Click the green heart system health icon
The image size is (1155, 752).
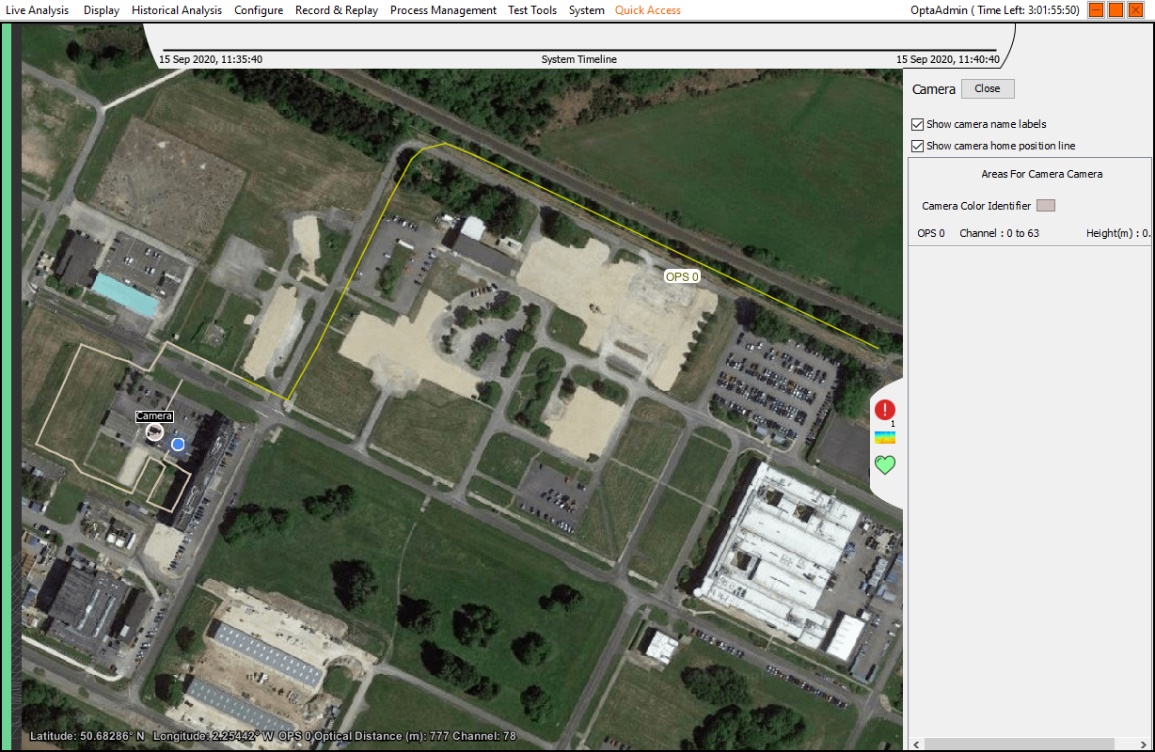click(885, 465)
